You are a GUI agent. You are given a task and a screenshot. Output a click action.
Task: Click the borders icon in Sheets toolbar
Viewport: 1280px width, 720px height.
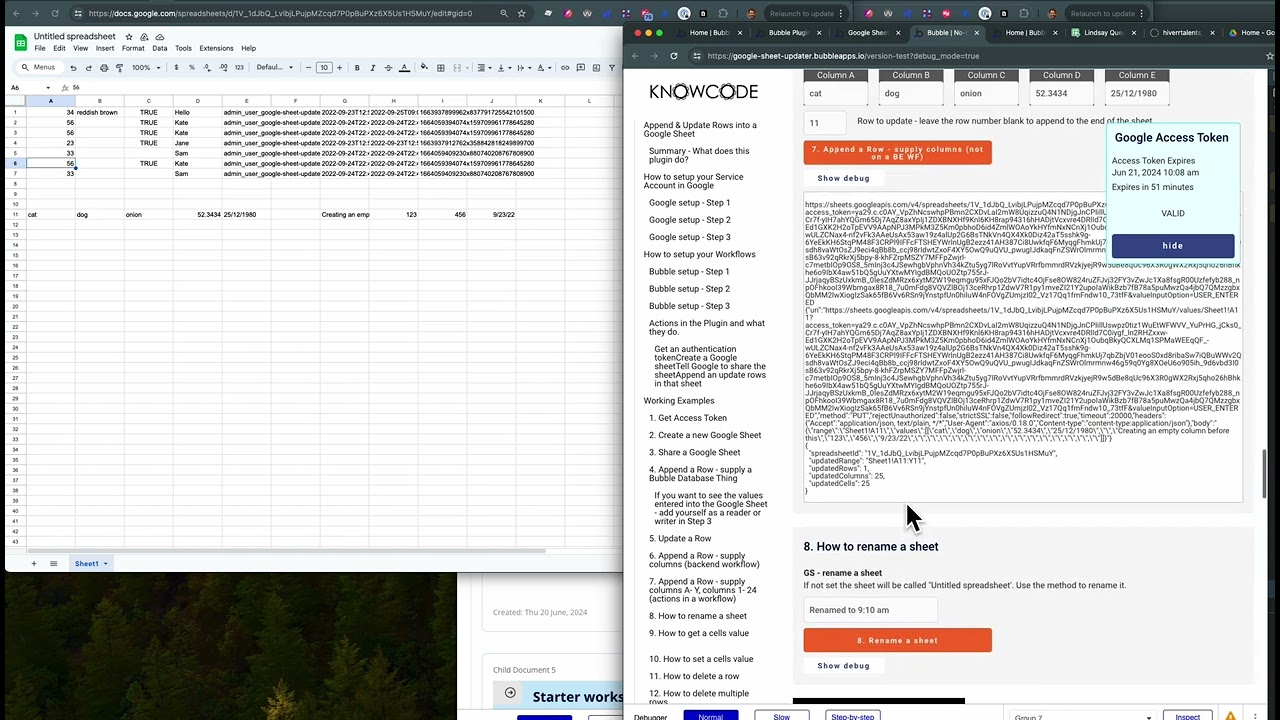[x=441, y=68]
